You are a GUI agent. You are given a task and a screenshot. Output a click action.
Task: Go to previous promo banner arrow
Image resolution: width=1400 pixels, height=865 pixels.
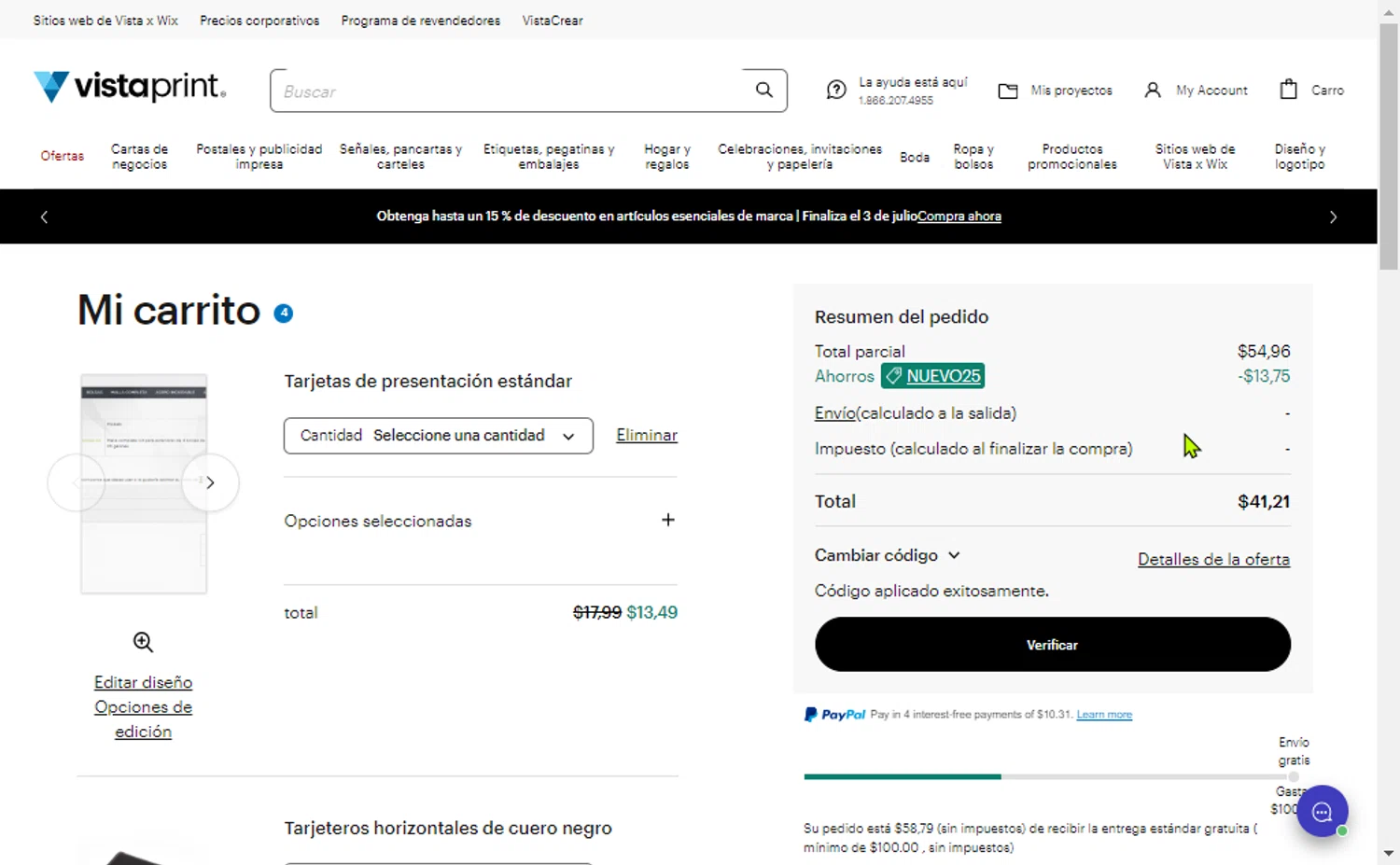44,216
